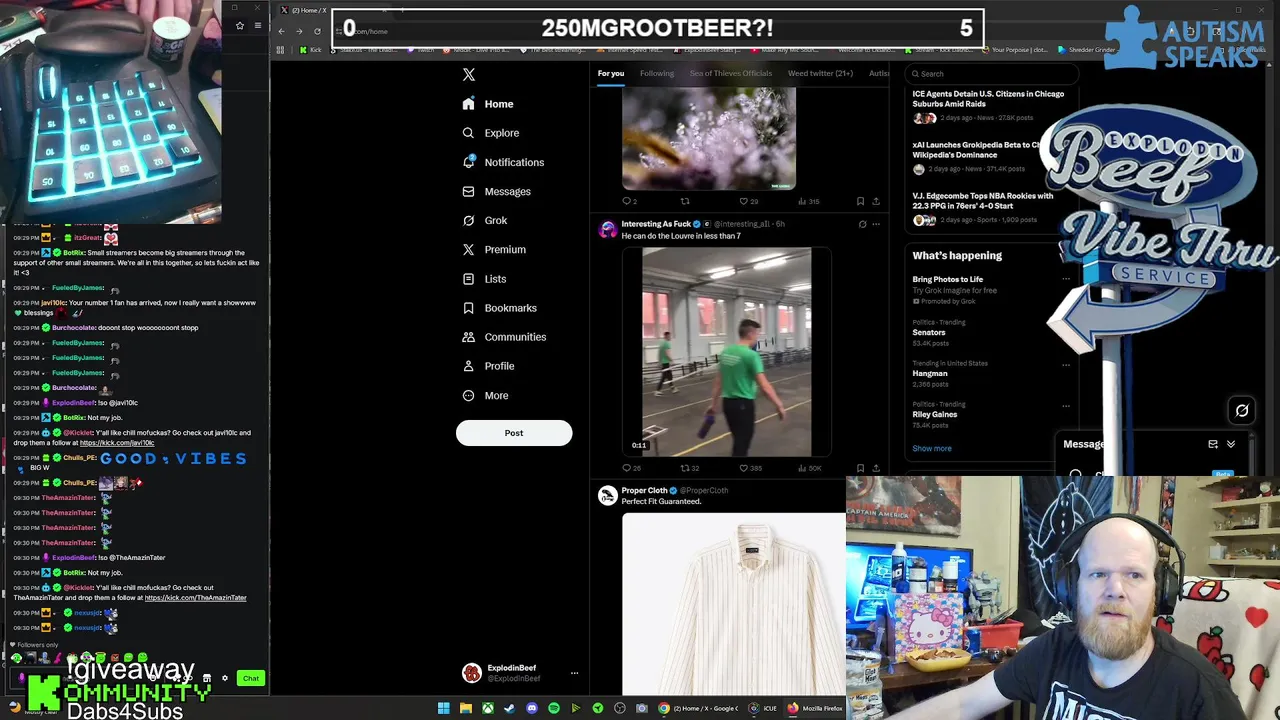The width and height of the screenshot is (1280, 720).
Task: Open the kick.com/TheAmazinTater link in chat
Action: [195, 598]
